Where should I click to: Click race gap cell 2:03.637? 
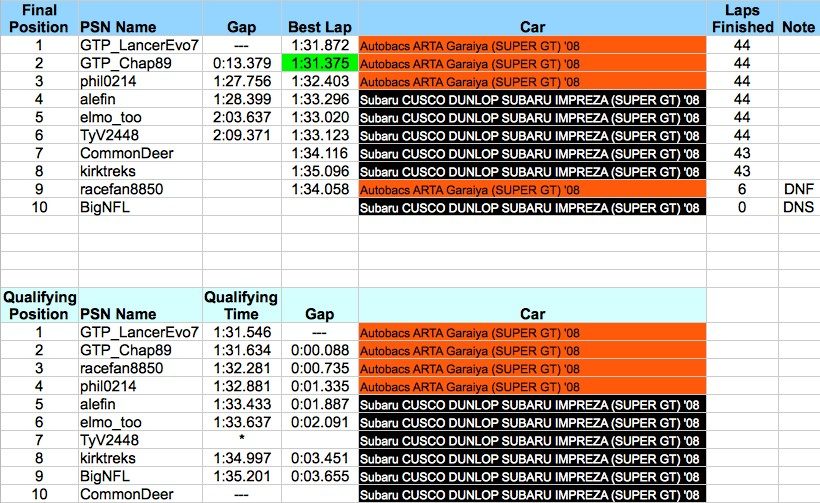click(242, 117)
